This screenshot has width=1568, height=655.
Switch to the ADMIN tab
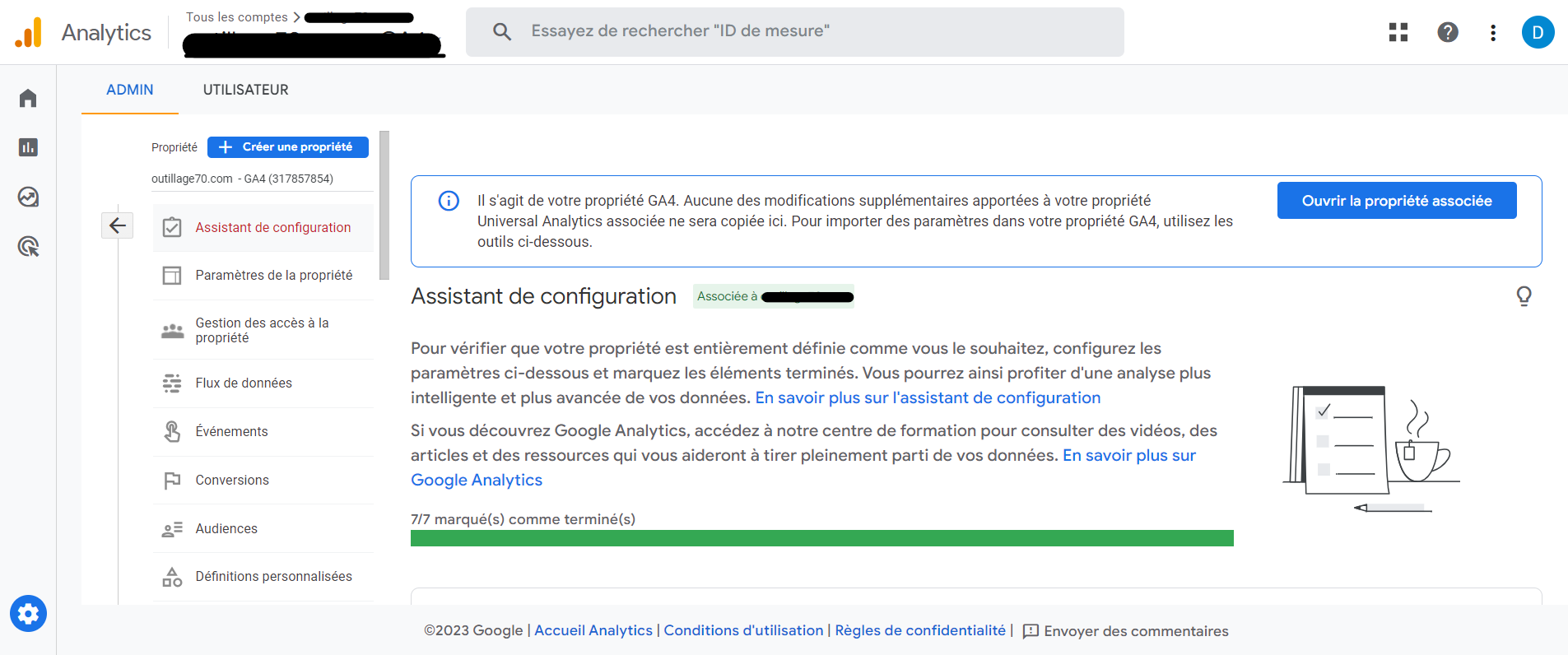130,90
